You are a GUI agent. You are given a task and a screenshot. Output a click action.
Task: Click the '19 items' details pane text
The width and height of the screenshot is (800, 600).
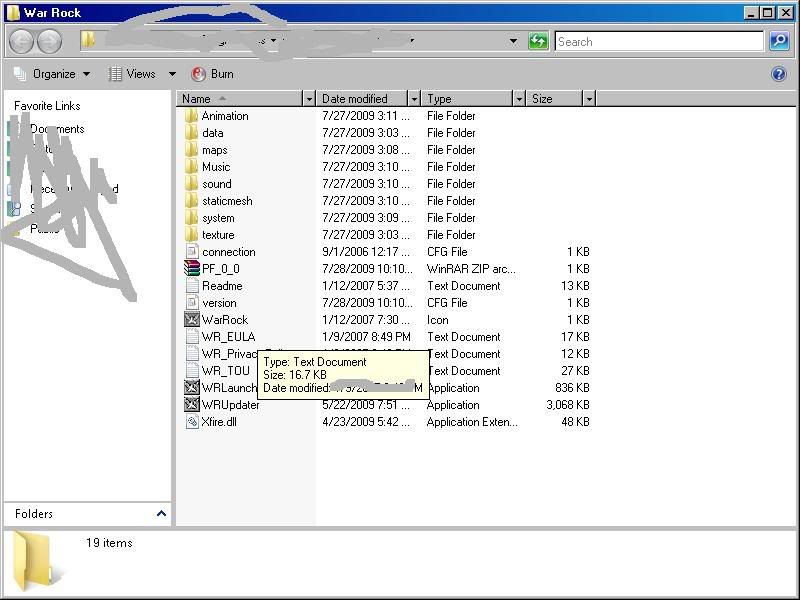pos(109,543)
